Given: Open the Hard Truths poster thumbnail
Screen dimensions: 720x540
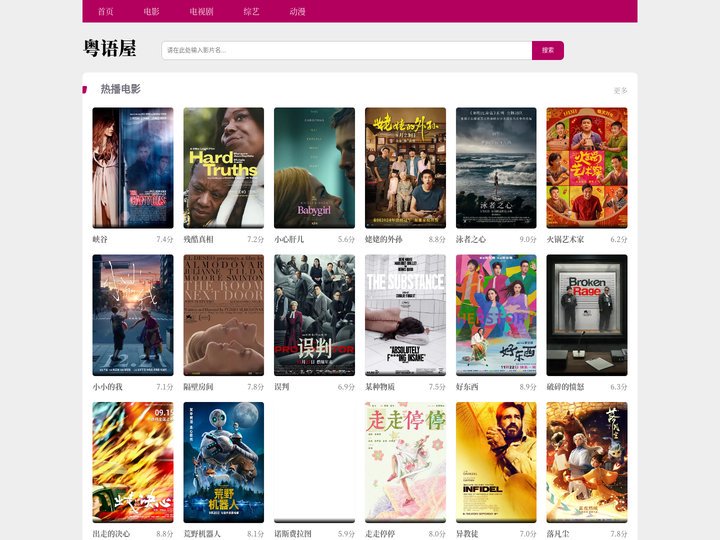Looking at the screenshot, I should (x=224, y=168).
